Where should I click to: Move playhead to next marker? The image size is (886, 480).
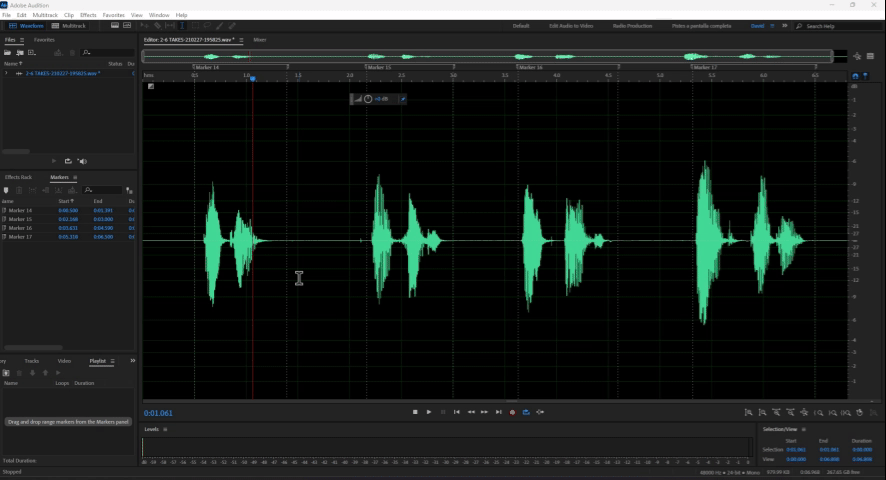point(498,412)
